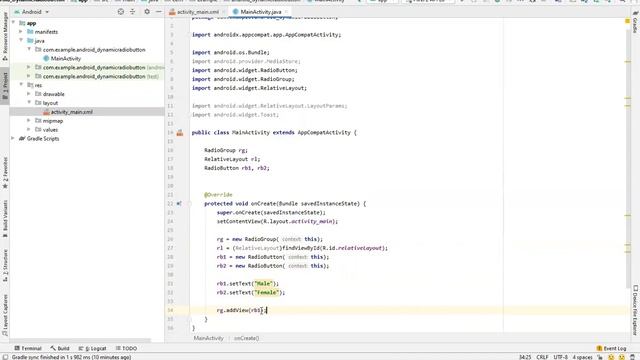
Task: Place cursor on rb2.setText("Female") line
Action: [x=251, y=292]
